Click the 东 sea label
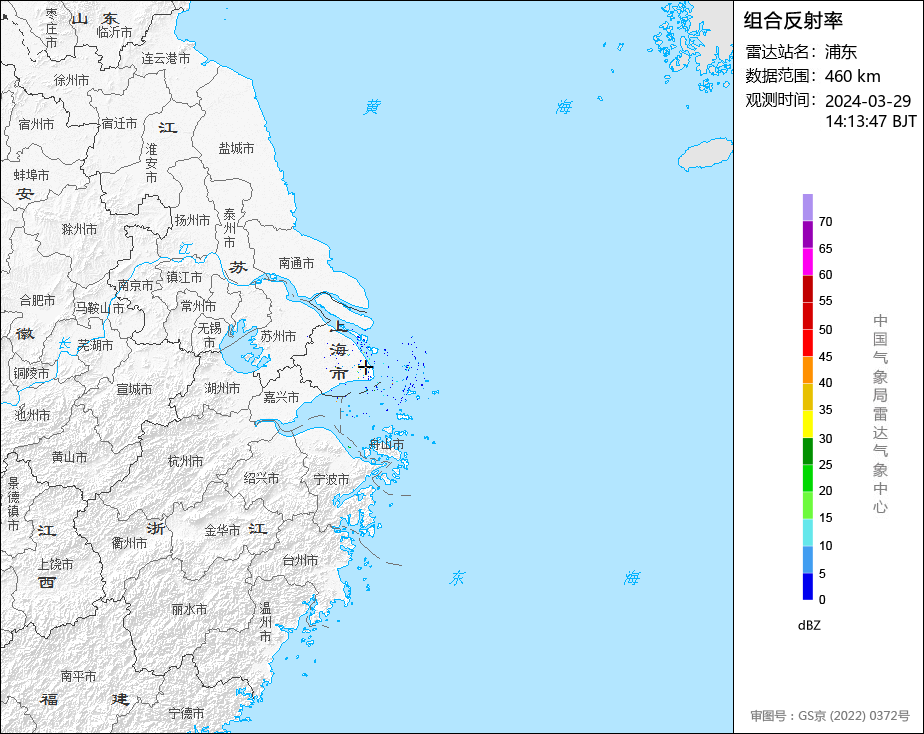The width and height of the screenshot is (924, 734). click(x=457, y=578)
